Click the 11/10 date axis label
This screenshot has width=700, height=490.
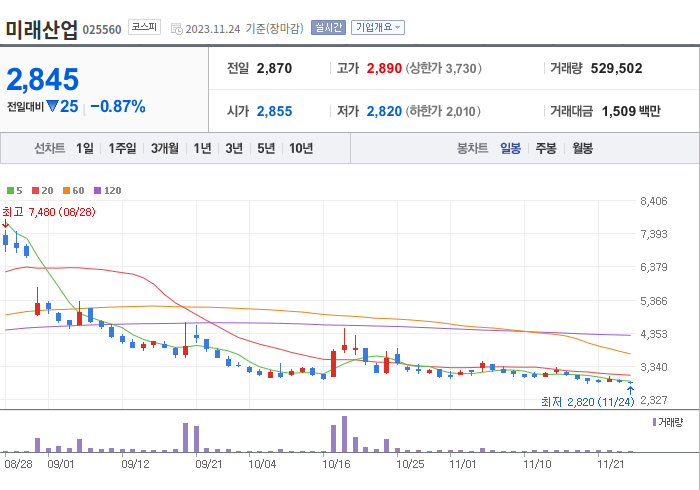(537, 464)
